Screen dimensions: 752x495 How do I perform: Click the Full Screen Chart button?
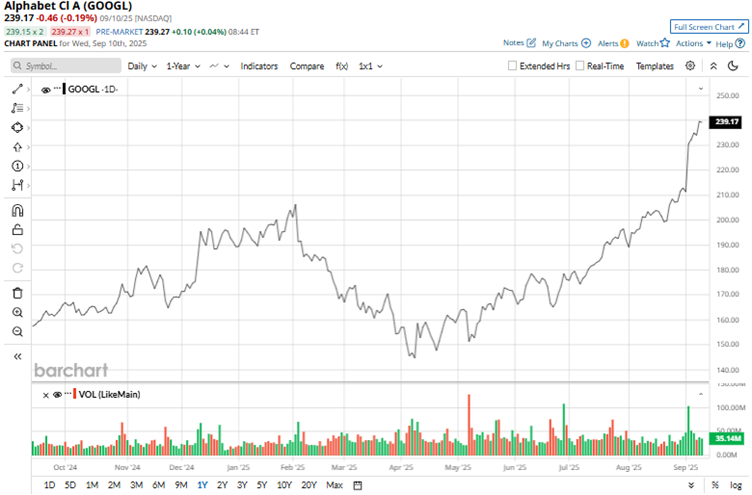[709, 27]
